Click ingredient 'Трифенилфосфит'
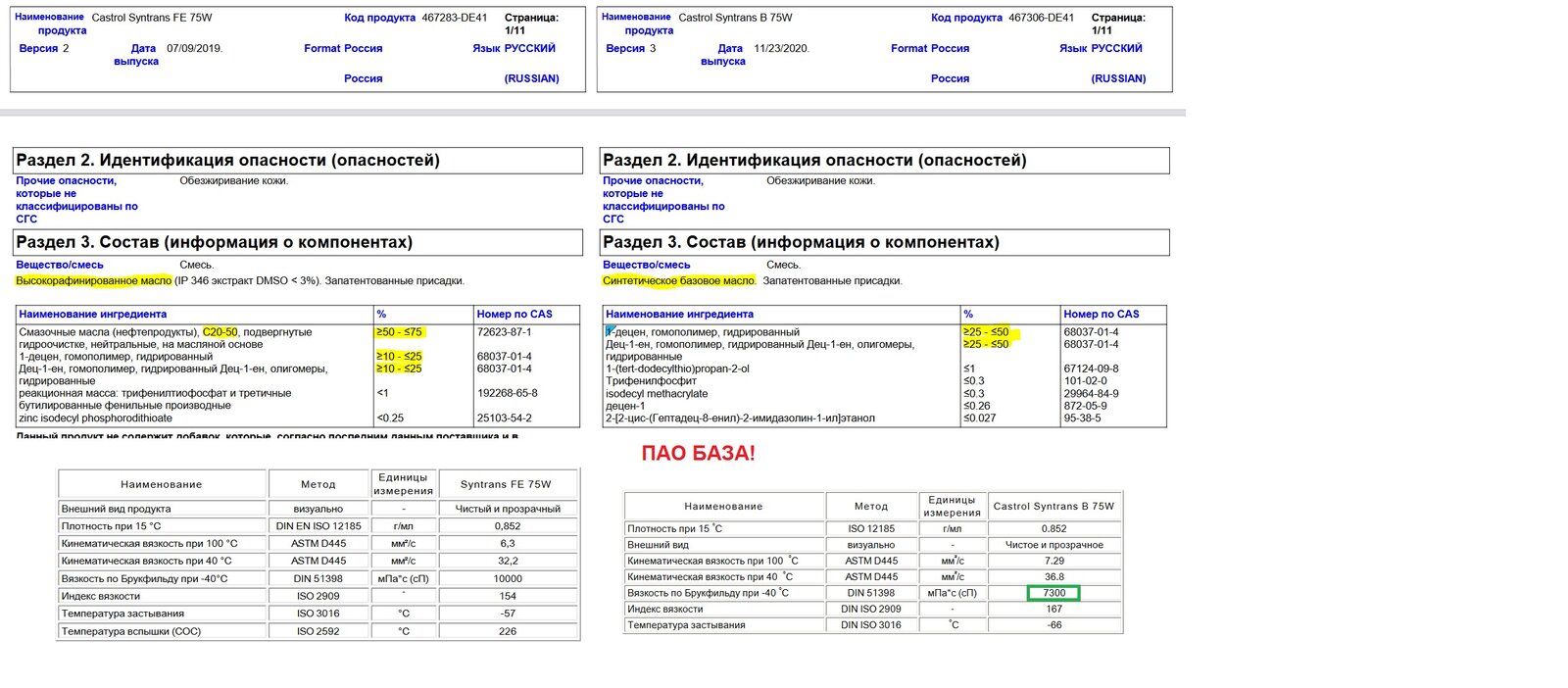1568x688 pixels. (x=651, y=381)
